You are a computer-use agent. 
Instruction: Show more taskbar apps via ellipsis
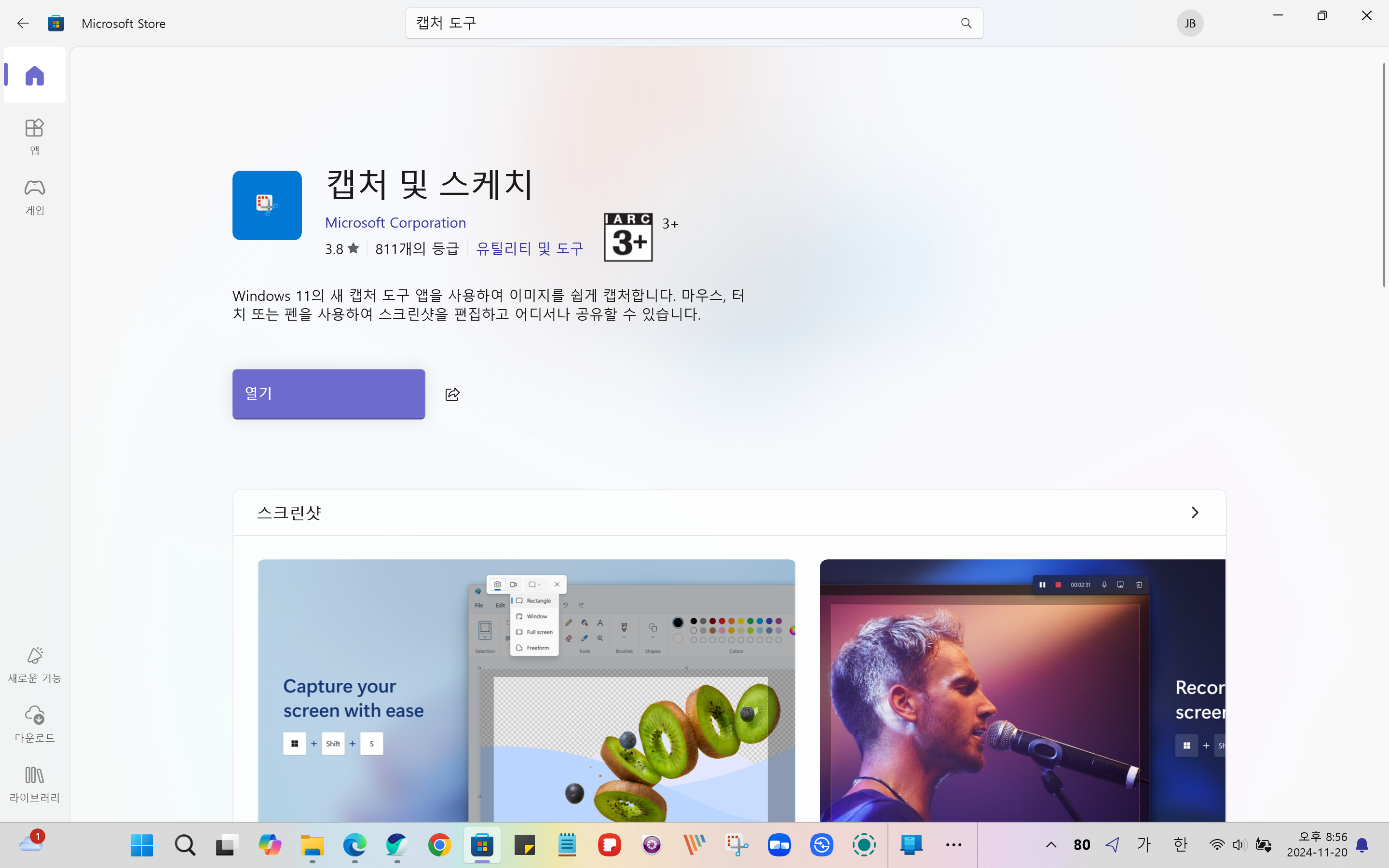[x=953, y=845]
